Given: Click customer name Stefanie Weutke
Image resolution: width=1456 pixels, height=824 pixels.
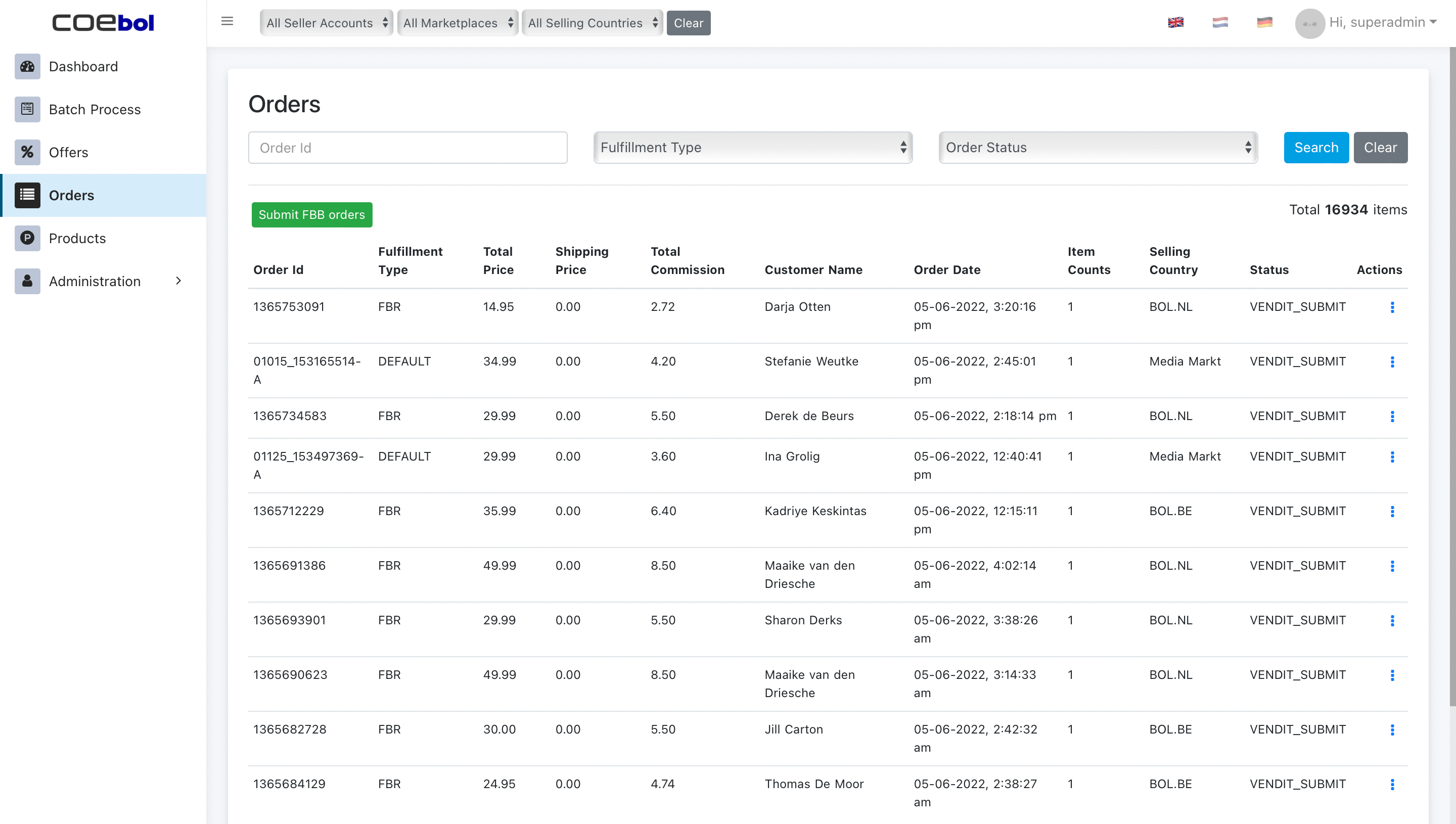Looking at the screenshot, I should [x=811, y=361].
